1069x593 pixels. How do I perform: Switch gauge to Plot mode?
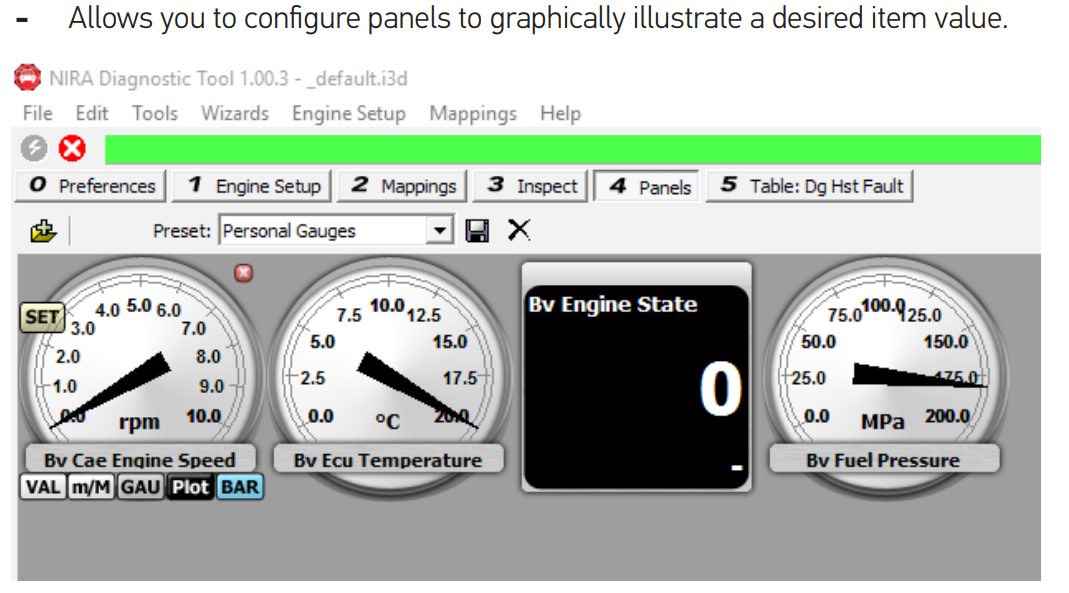coord(190,487)
